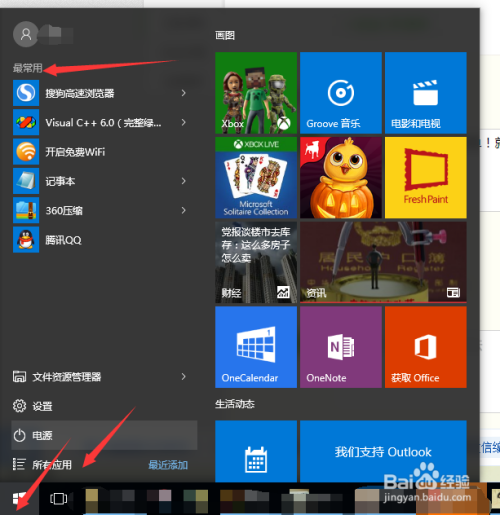Open 设置 settings entry
Screen dimensions: 500x515
click(104, 406)
